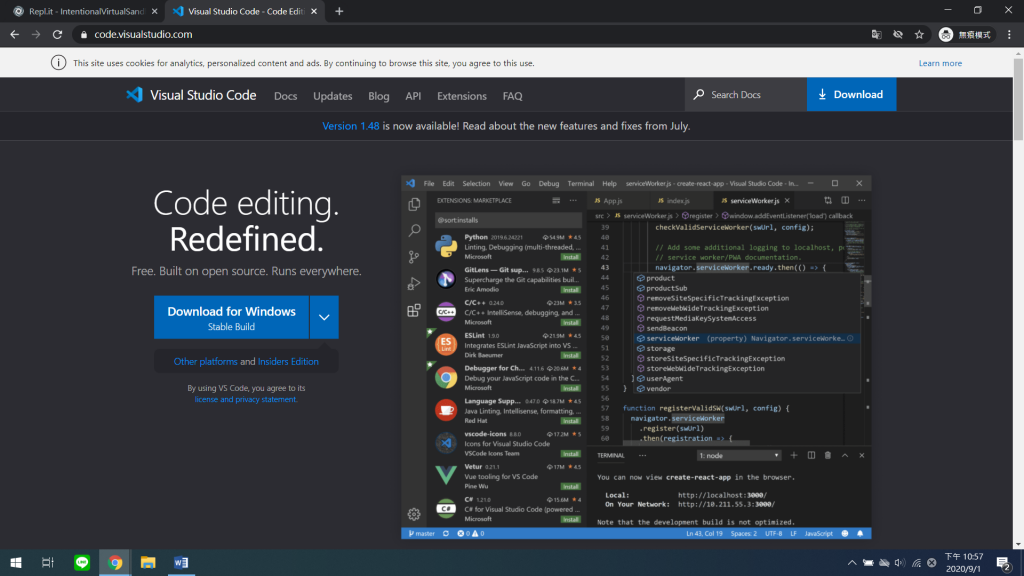Reload the page
This screenshot has width=1024, height=576.
tap(57, 35)
